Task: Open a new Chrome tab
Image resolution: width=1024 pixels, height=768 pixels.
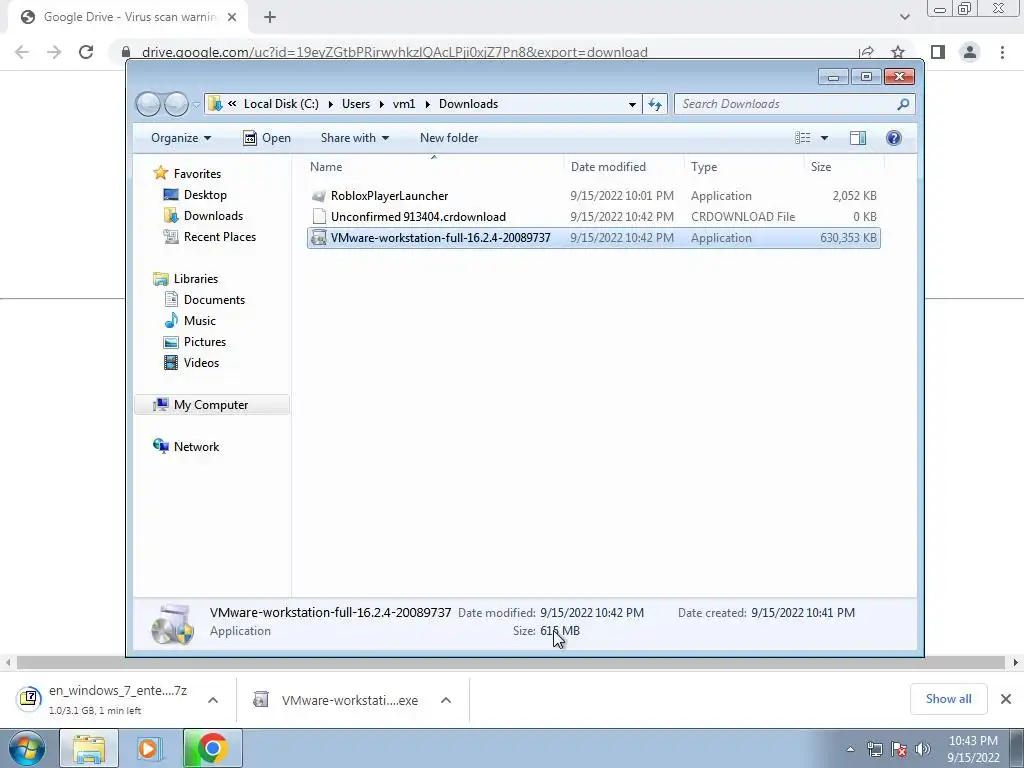Action: point(270,17)
